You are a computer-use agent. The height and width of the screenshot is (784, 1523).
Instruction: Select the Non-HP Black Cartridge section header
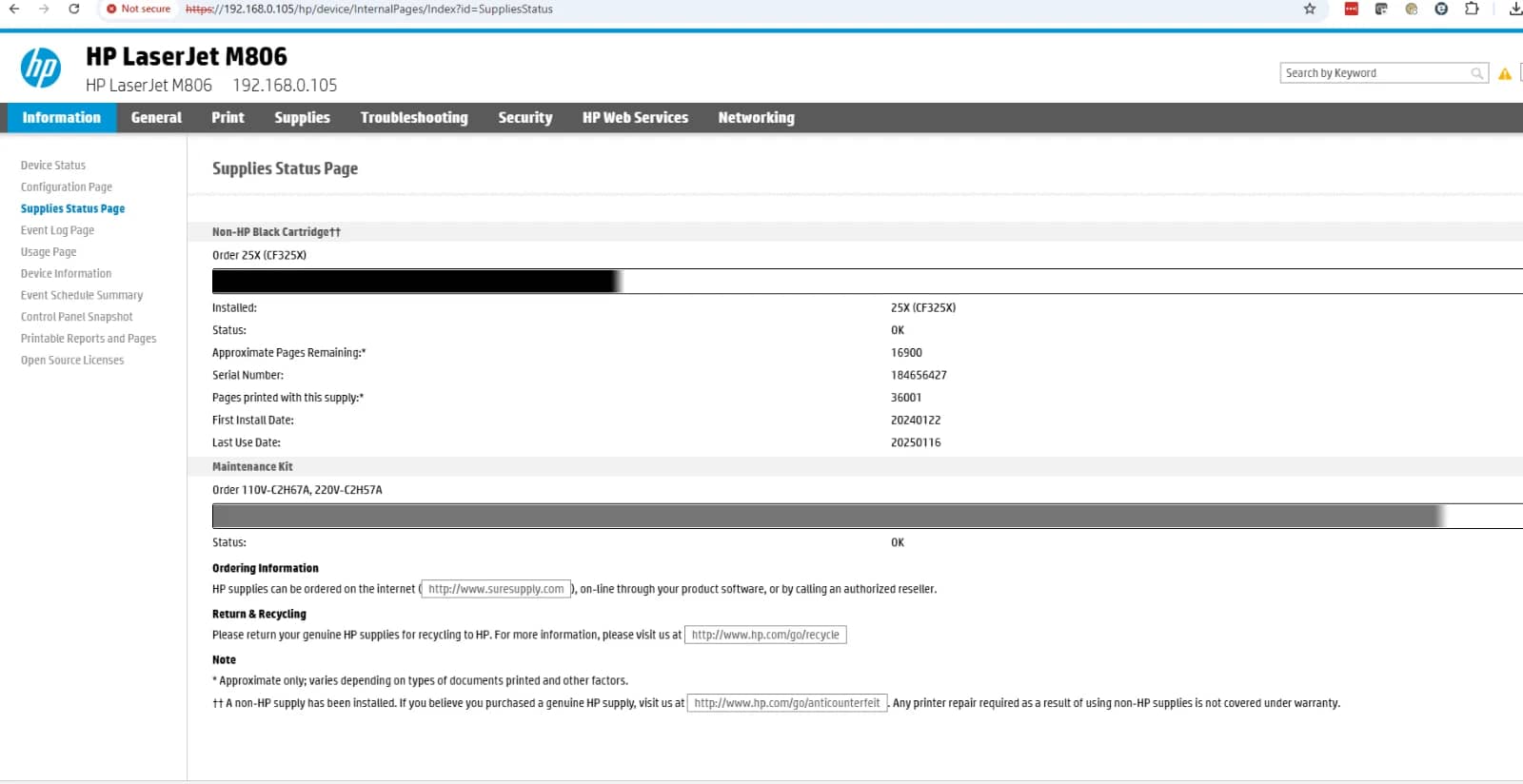coord(276,232)
